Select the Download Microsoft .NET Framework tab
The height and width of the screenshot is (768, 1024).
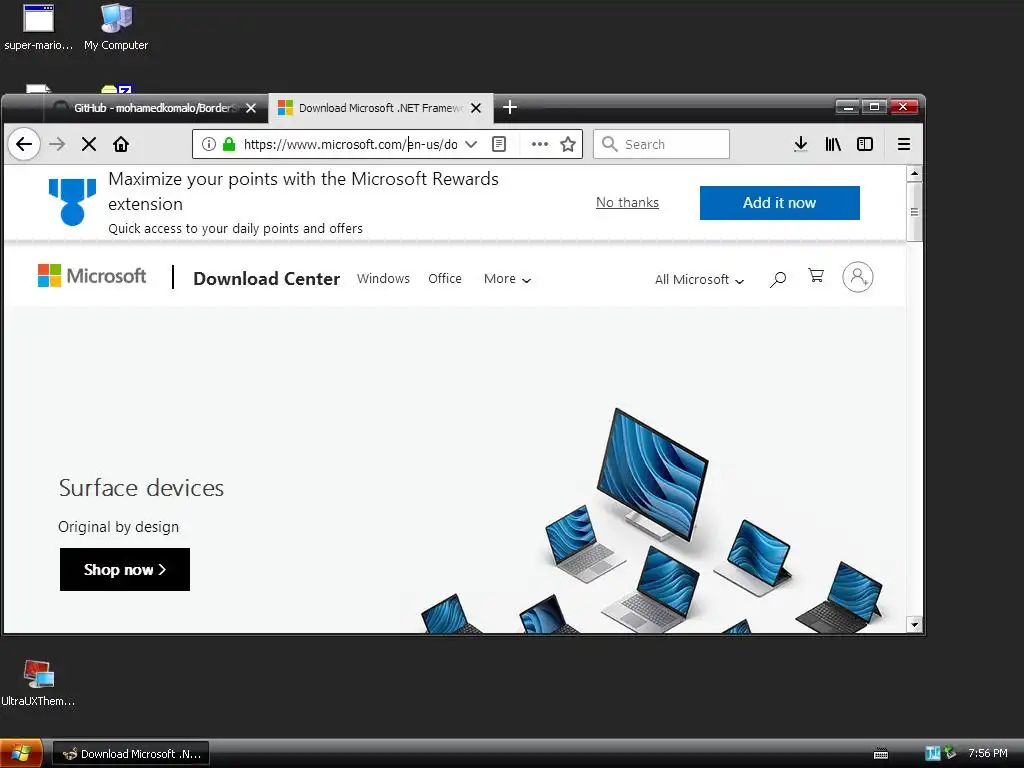click(380, 108)
